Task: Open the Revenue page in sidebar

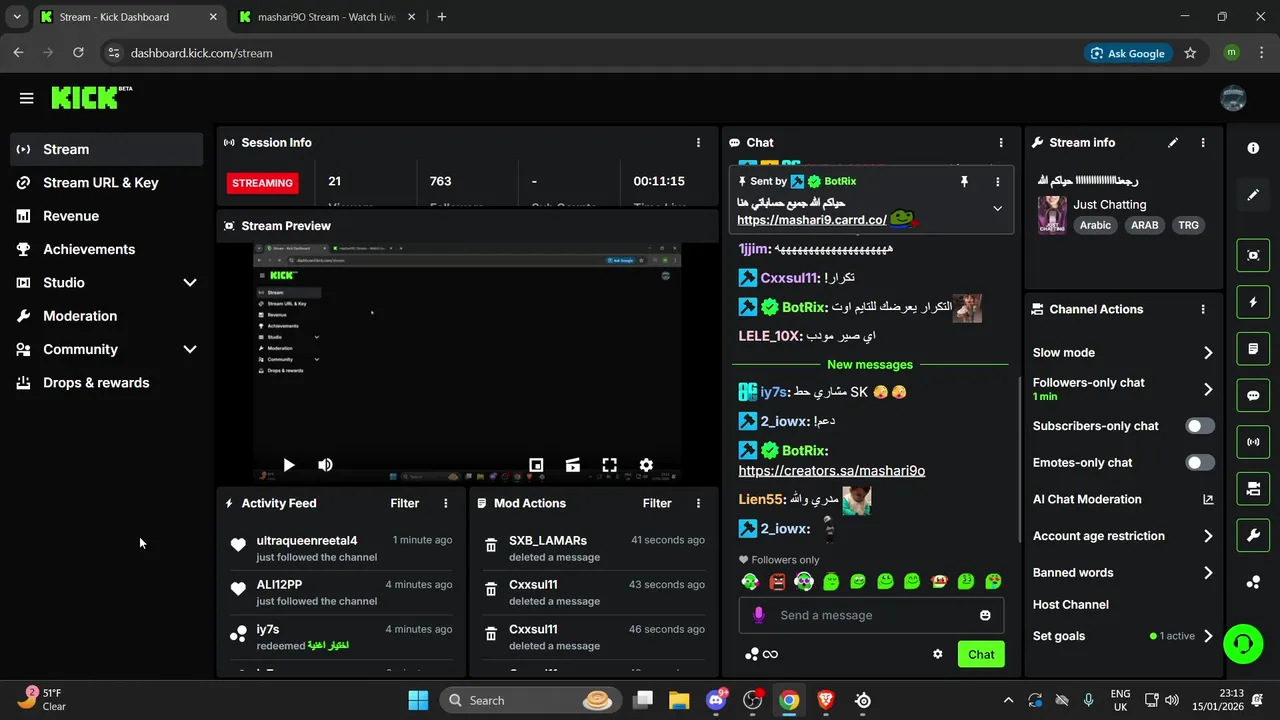Action: point(108,216)
